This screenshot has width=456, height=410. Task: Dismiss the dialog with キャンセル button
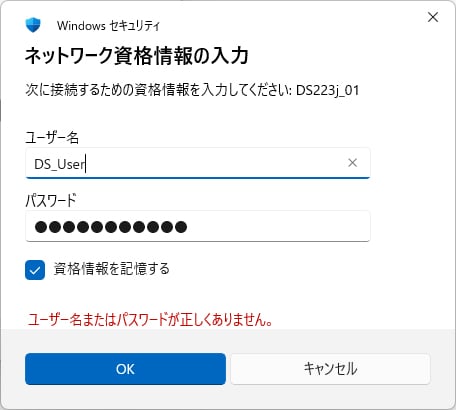330,369
